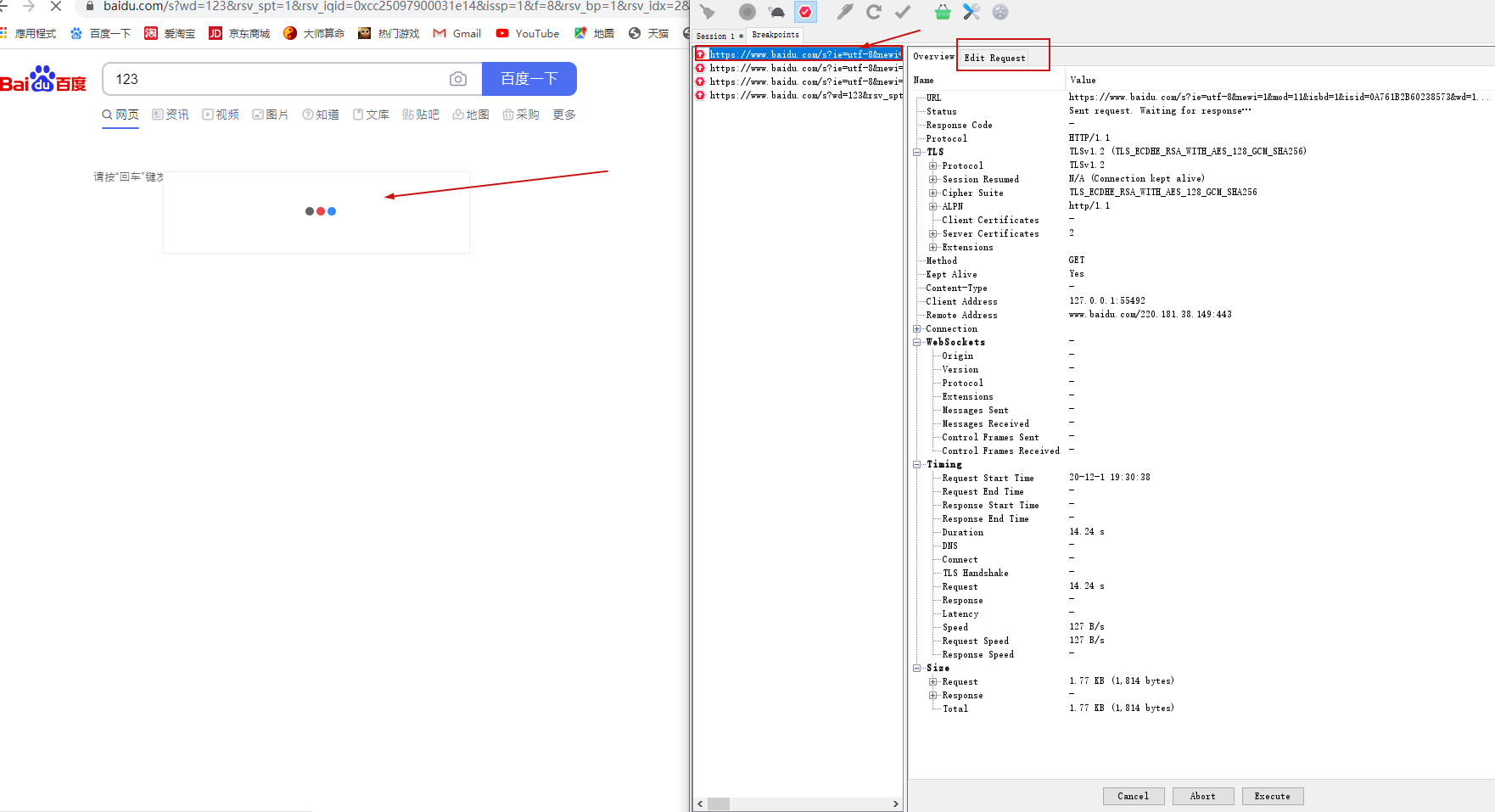
Task: Open the 京东商城 bookmark
Action: [239, 34]
